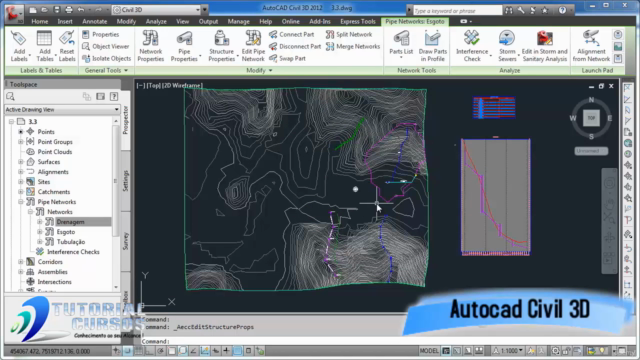Open the AutoCAD application menu button
Viewport: 640px width, 360px height.
click(13, 13)
